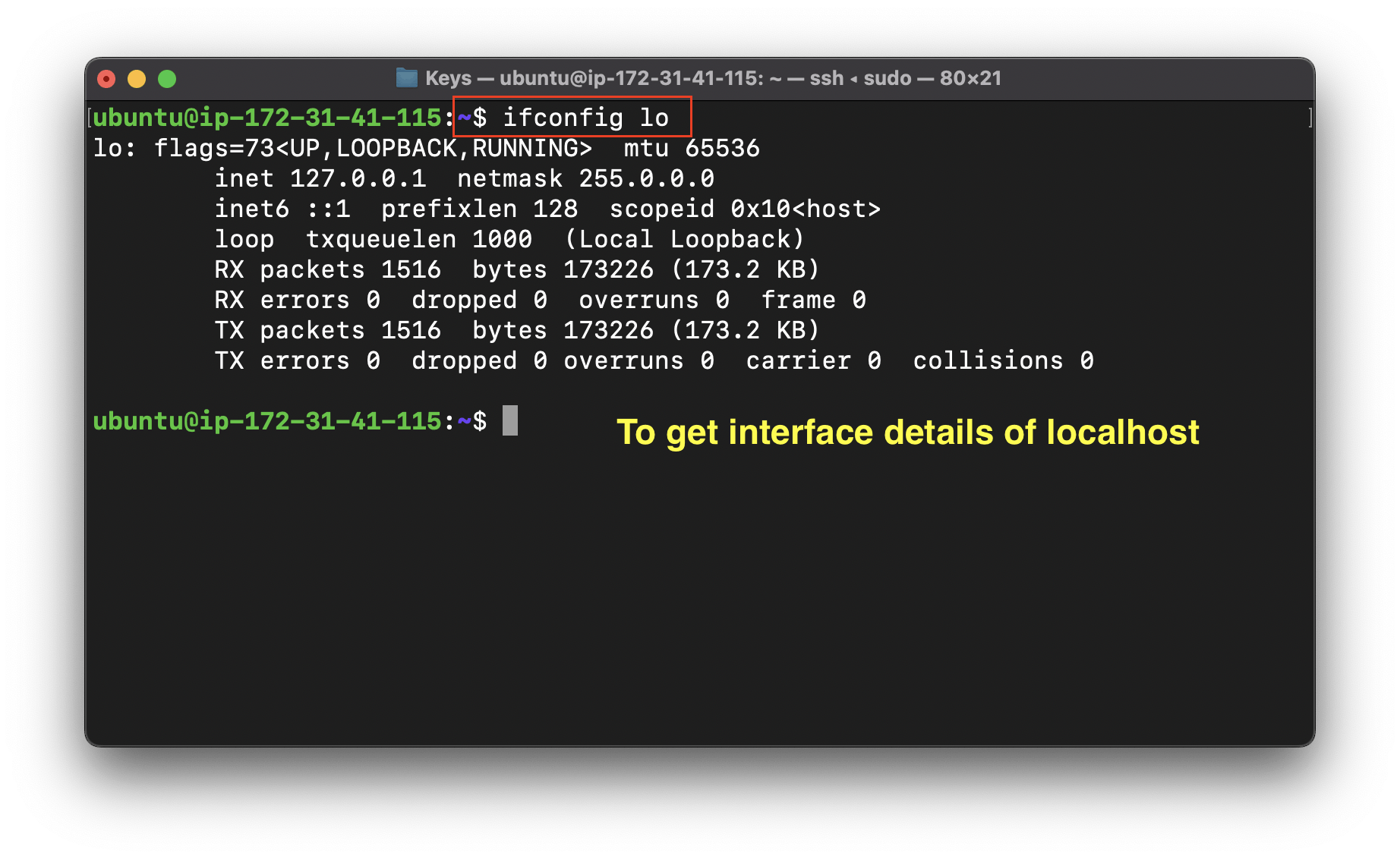Click the terminal cursor block at the empty prompt
The image size is (1400, 859).
pyautogui.click(x=510, y=420)
